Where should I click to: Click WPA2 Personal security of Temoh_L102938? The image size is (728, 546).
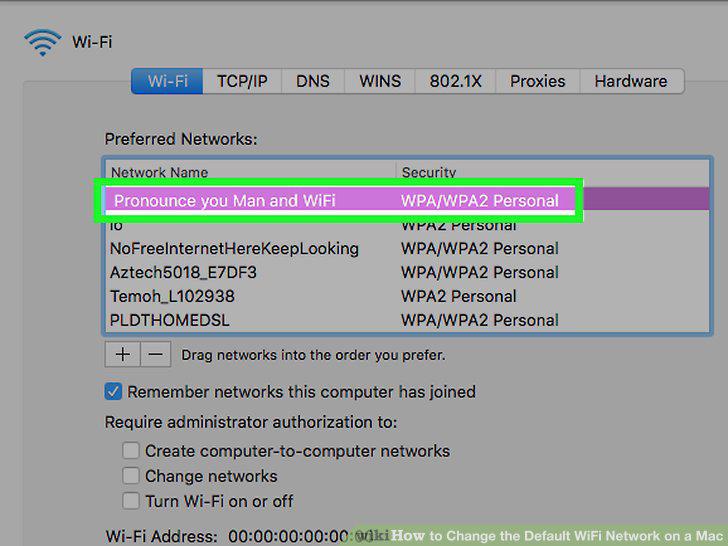tap(458, 297)
